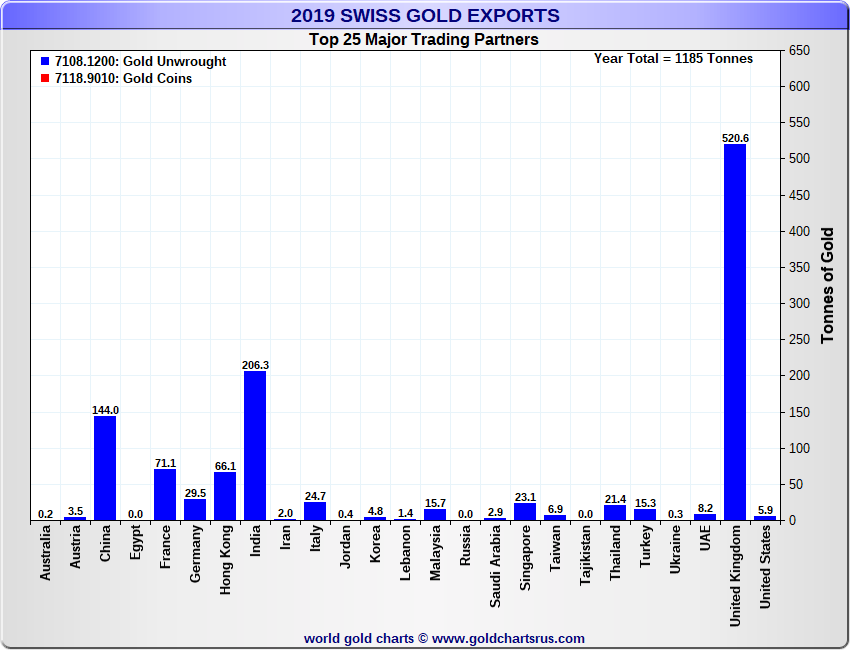Click the 'Taiwan' axis label
Viewport: 850px width, 650px height.
click(555, 548)
